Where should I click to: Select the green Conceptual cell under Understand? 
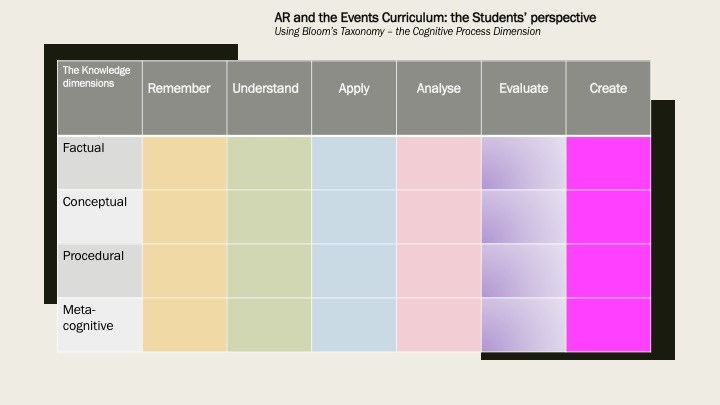tap(269, 216)
